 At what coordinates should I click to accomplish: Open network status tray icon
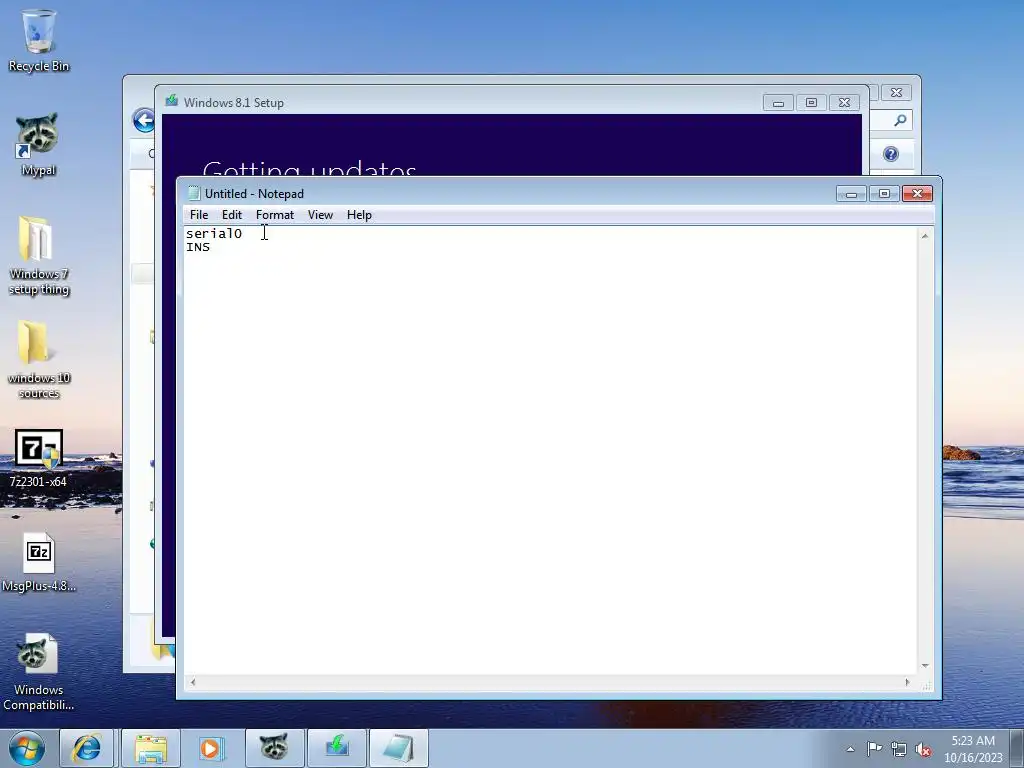[x=899, y=749]
